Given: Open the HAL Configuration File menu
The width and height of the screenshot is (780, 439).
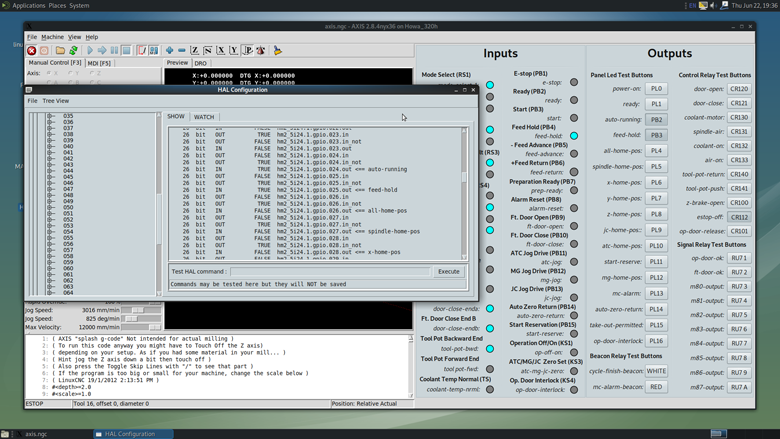Looking at the screenshot, I should click(x=32, y=101).
